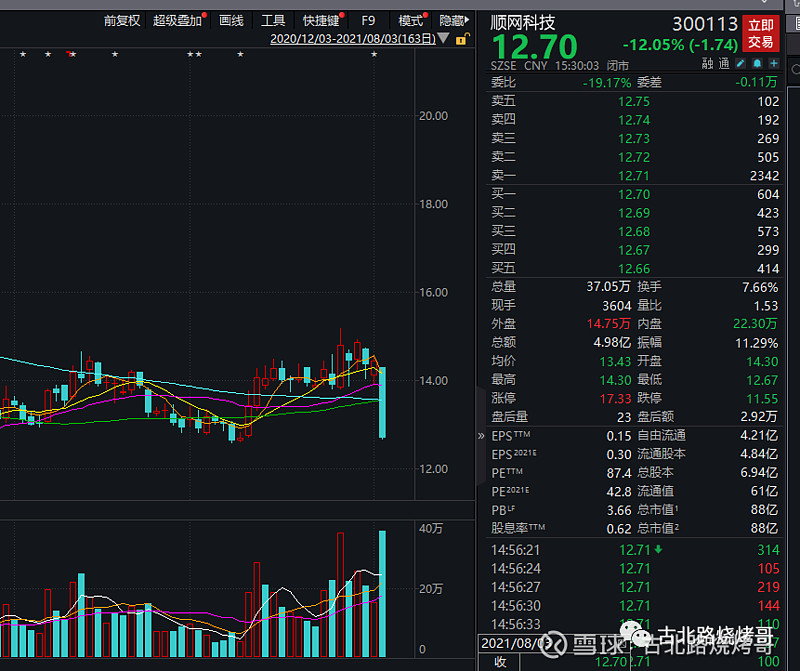Click the 换手 value 7.66%
This screenshot has width=800, height=671.
click(760, 287)
